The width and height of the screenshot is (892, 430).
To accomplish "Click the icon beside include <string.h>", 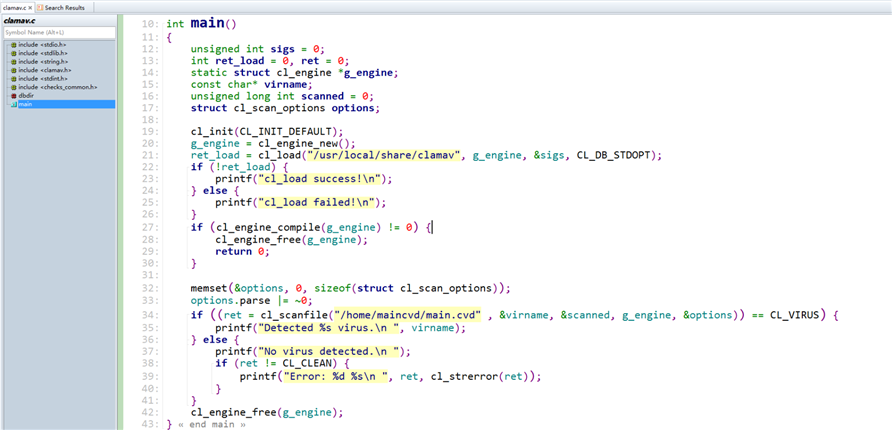I will (x=14, y=61).
